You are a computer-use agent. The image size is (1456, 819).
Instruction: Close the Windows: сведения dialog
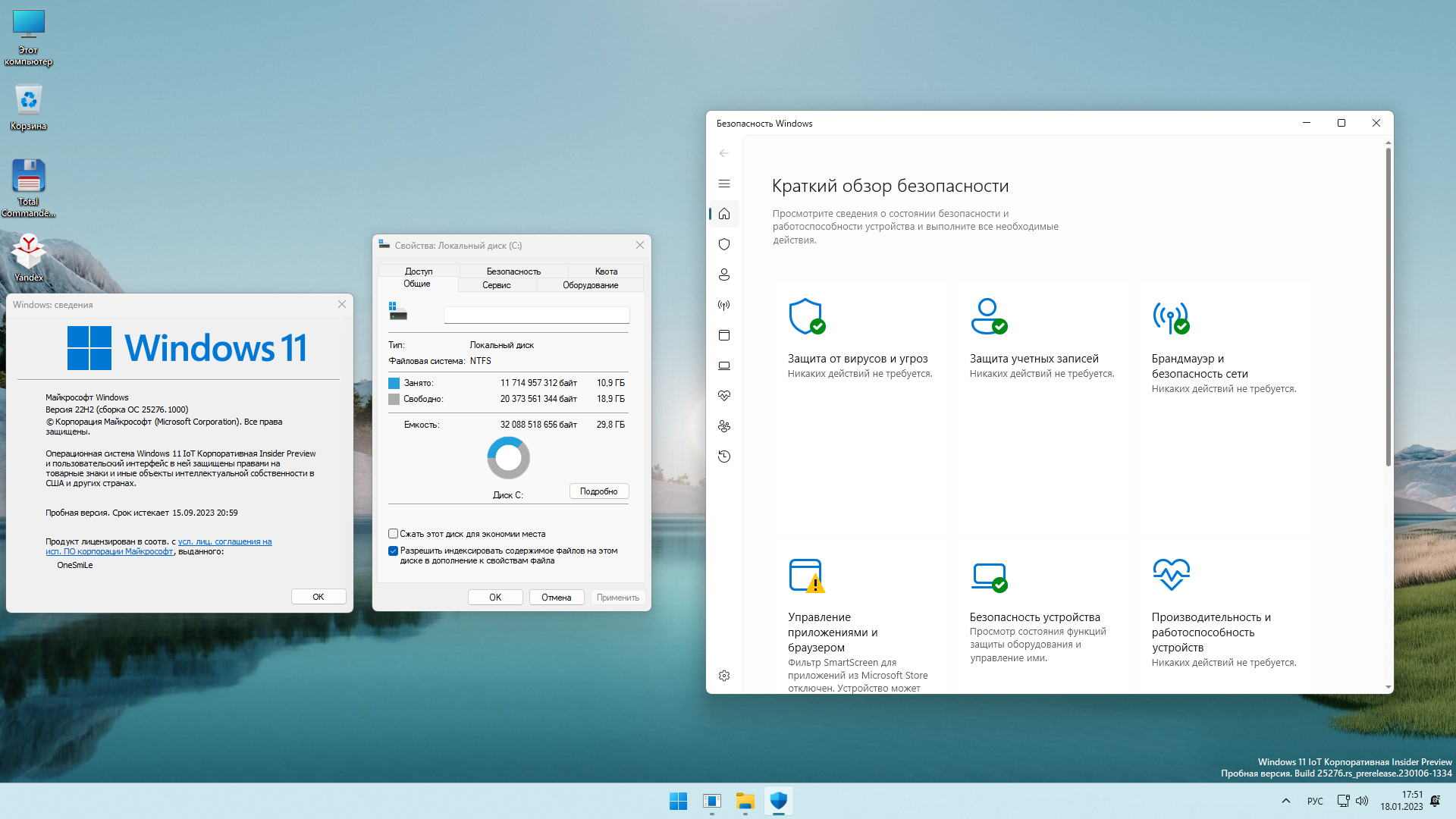[x=342, y=304]
